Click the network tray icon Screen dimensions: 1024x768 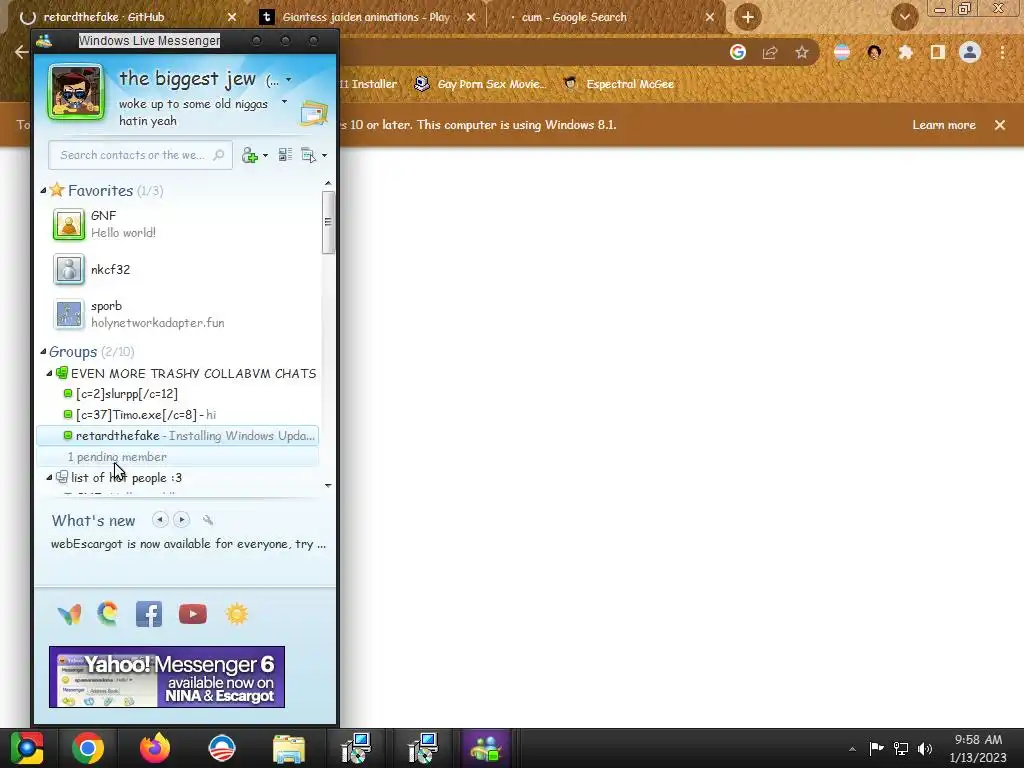click(x=901, y=748)
